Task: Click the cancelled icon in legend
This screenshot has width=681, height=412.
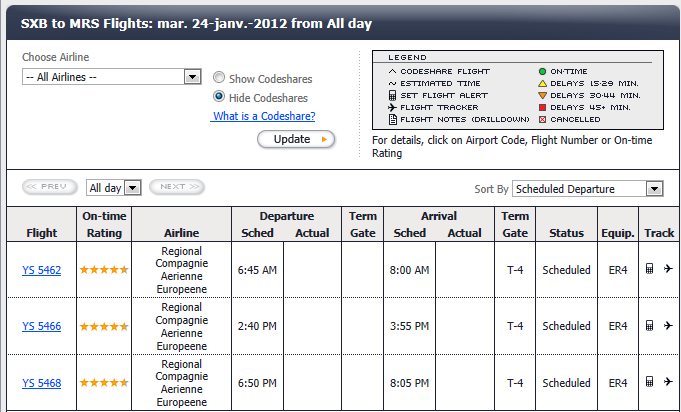Action: coord(542,119)
